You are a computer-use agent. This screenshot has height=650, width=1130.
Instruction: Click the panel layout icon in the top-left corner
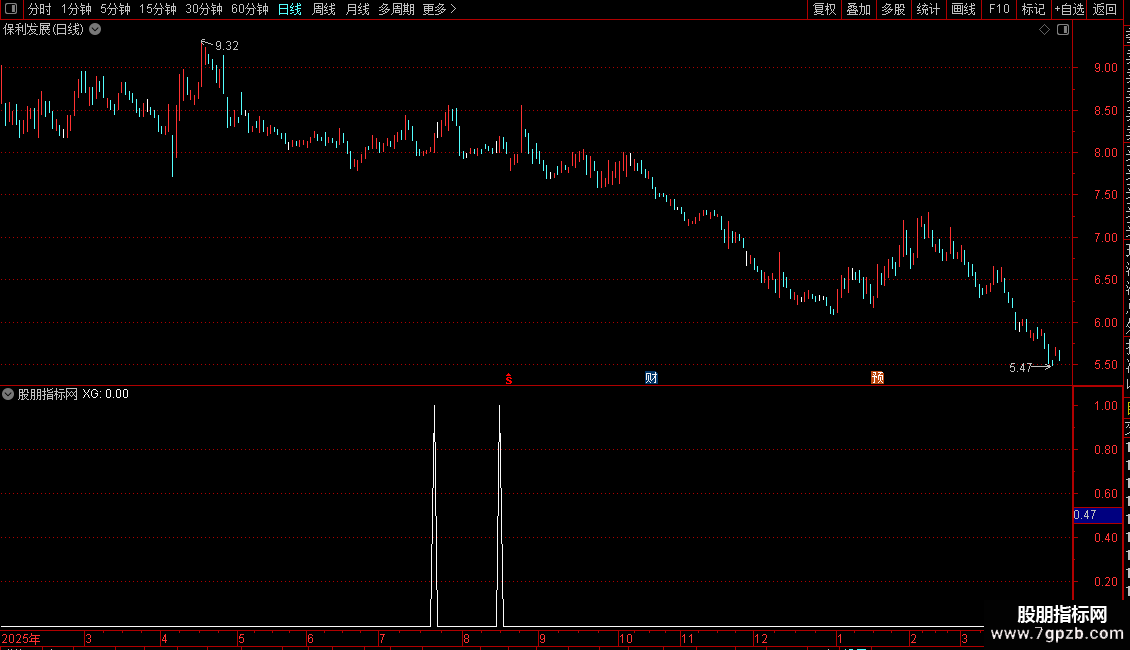point(11,9)
